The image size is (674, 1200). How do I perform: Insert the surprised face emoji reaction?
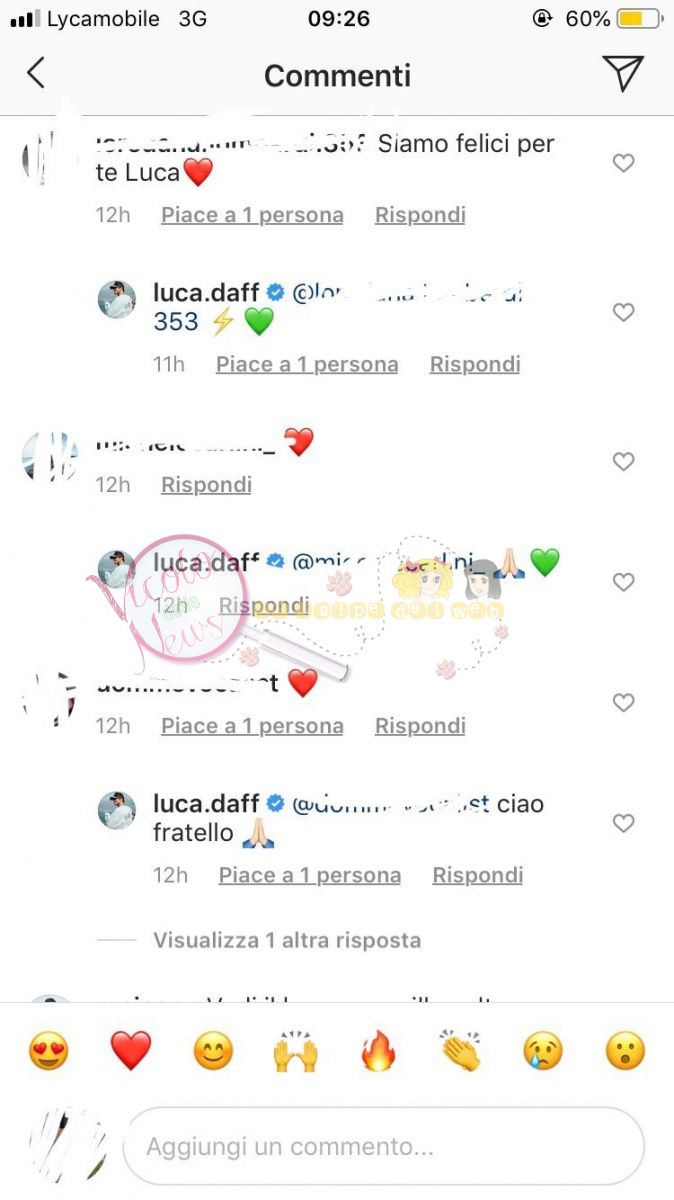point(625,1052)
